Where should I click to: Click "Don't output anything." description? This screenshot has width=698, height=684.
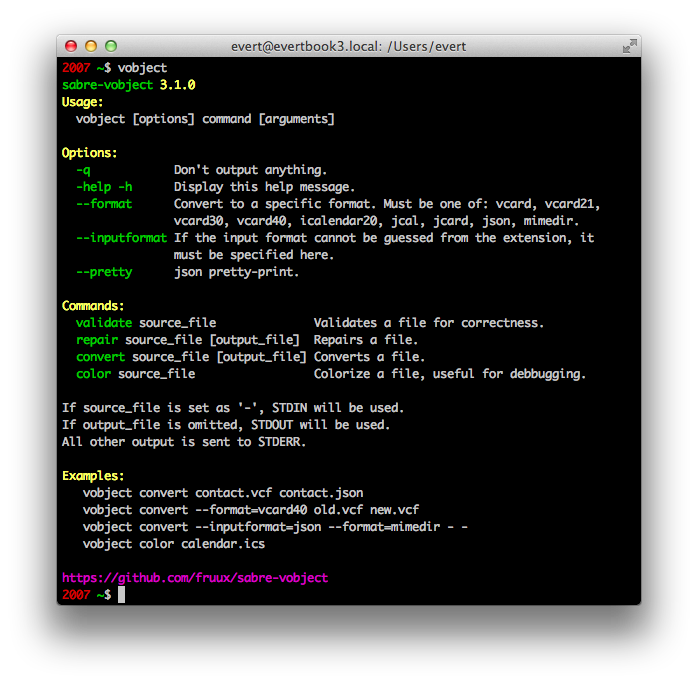tap(250, 170)
